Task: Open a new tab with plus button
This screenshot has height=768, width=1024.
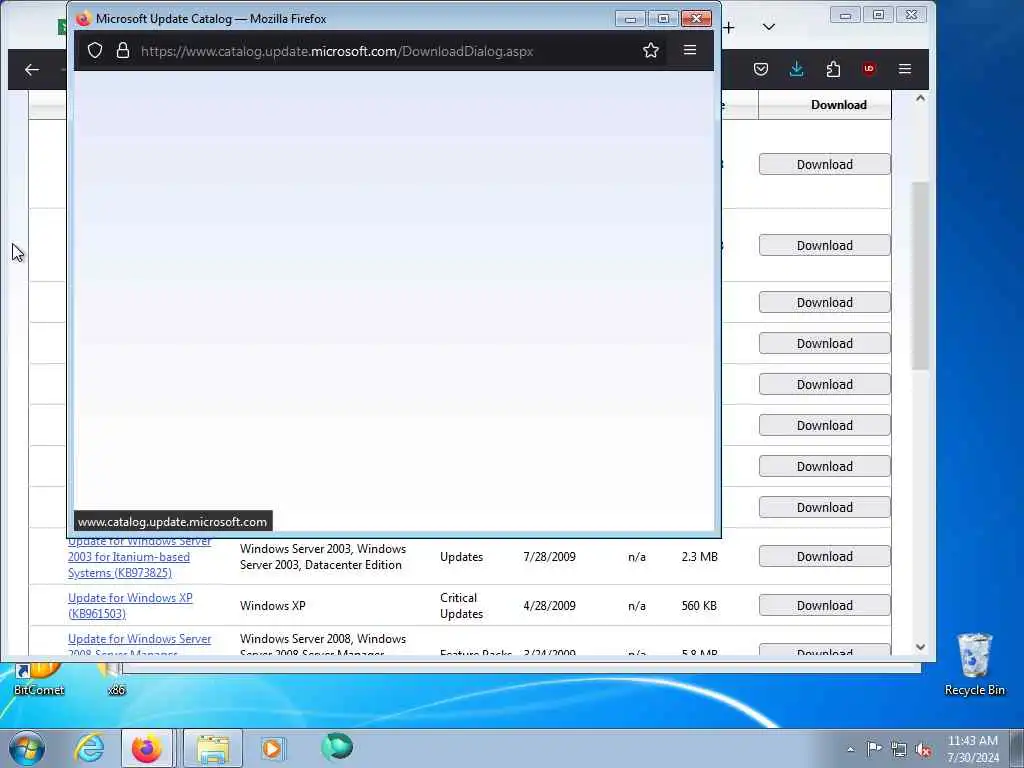Action: tap(729, 27)
